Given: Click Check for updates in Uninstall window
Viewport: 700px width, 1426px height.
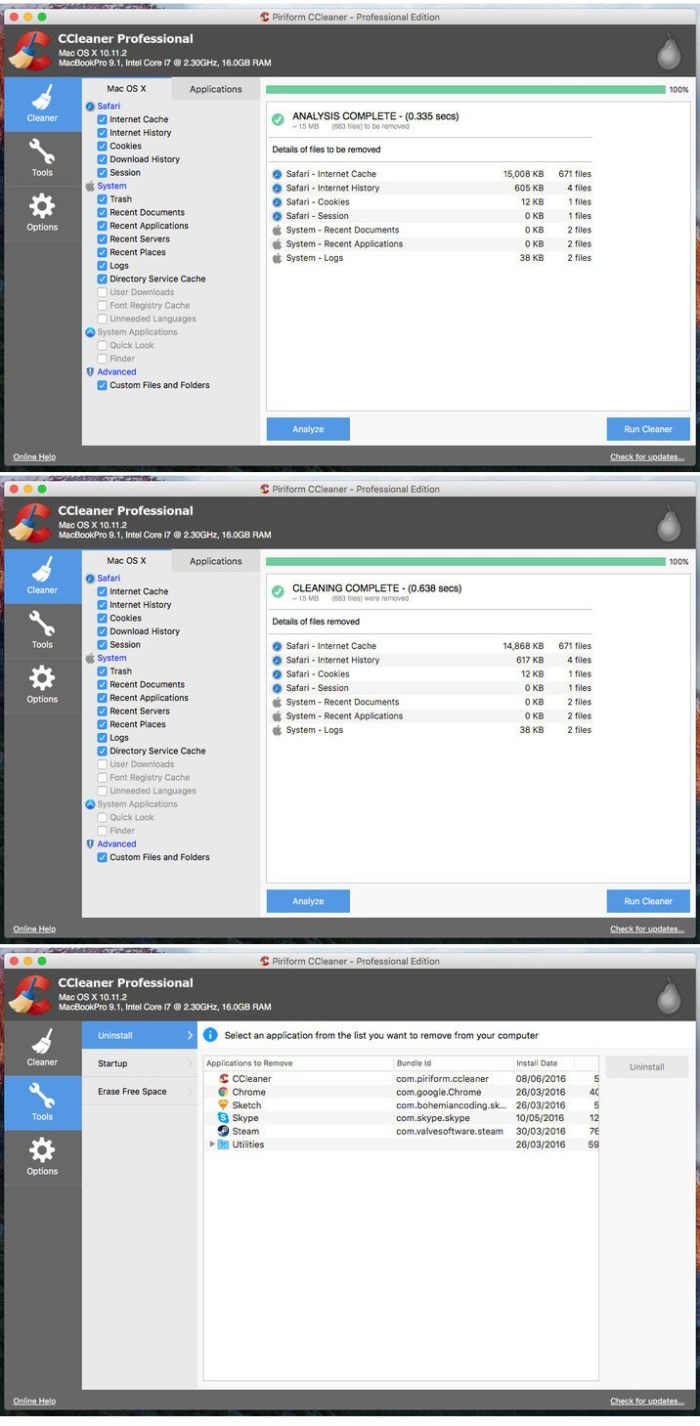Looking at the screenshot, I should coord(648,1401).
